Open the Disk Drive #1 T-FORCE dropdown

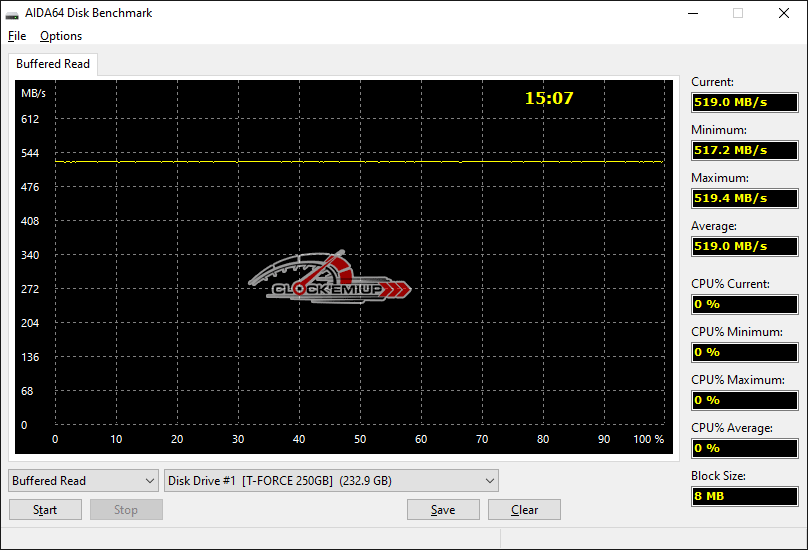pyautogui.click(x=331, y=481)
